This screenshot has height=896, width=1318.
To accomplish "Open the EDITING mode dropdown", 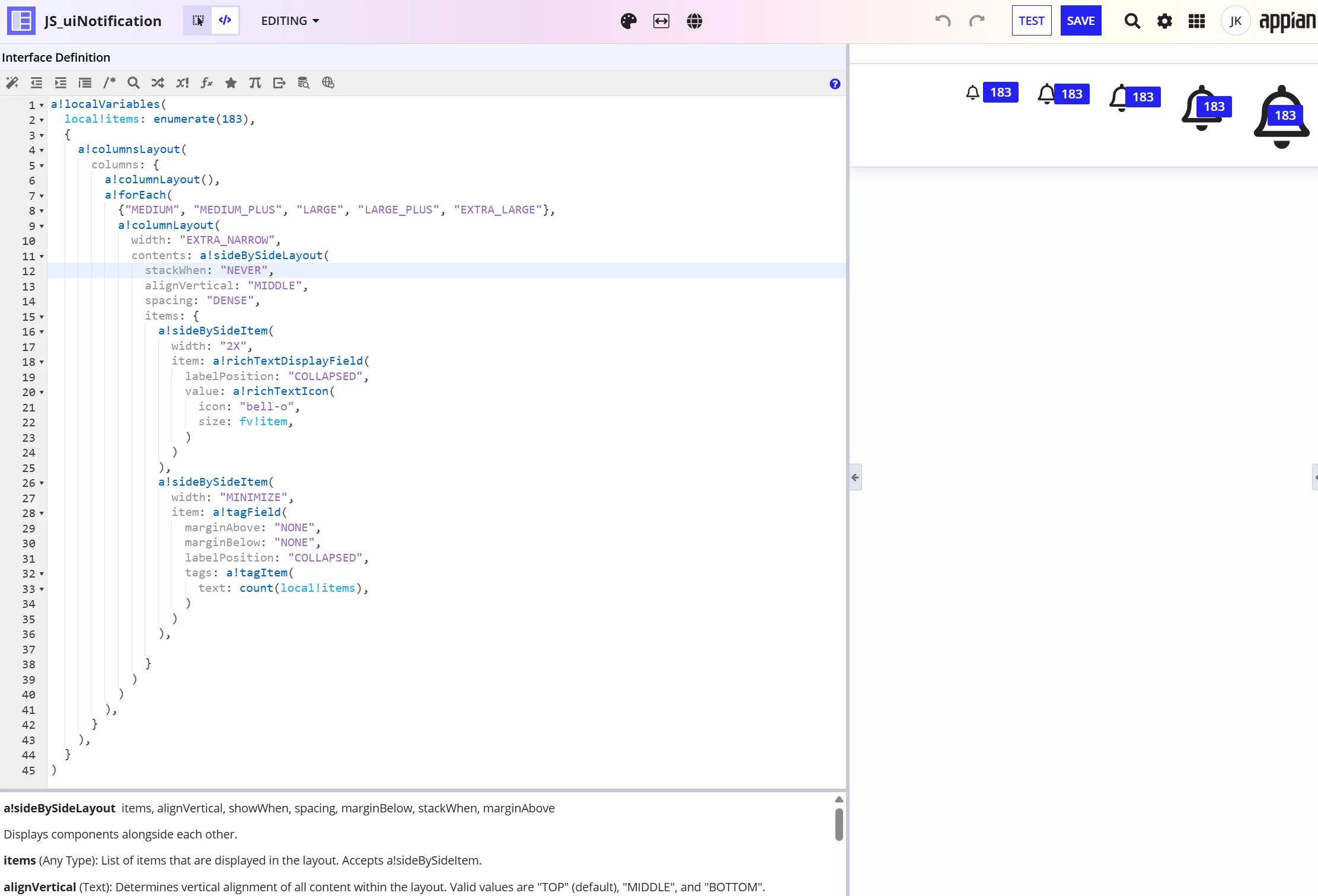I will pyautogui.click(x=290, y=21).
